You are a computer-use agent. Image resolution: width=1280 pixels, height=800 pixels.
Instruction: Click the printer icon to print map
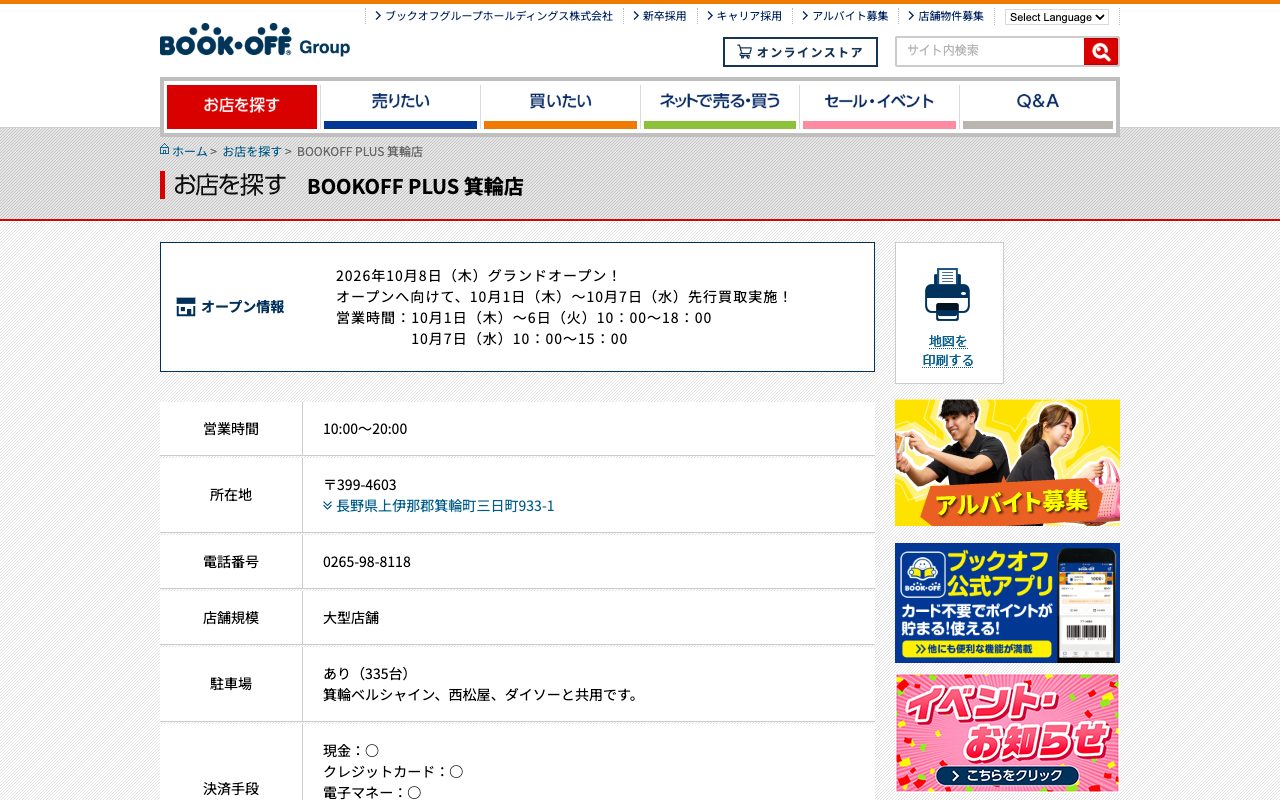point(947,294)
